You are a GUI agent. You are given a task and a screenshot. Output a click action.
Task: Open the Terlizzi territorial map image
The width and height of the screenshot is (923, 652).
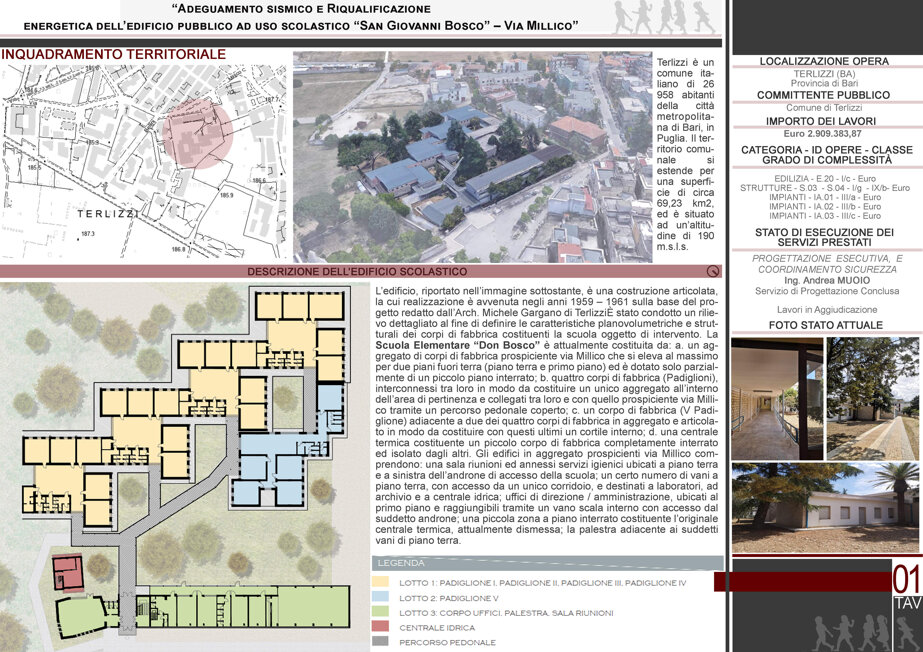(143, 162)
